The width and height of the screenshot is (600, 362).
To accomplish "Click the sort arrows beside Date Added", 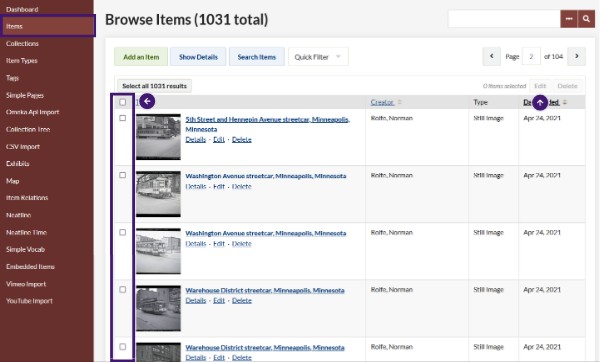I will coord(565,102).
